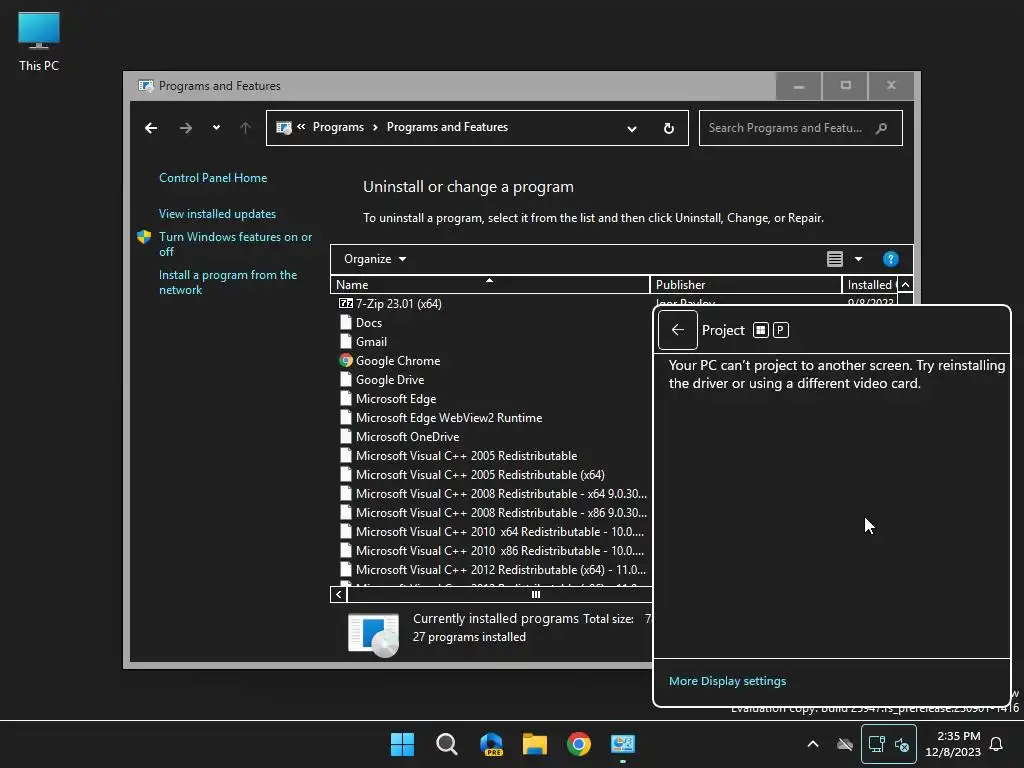Expand the address bar history dropdown

632,129
